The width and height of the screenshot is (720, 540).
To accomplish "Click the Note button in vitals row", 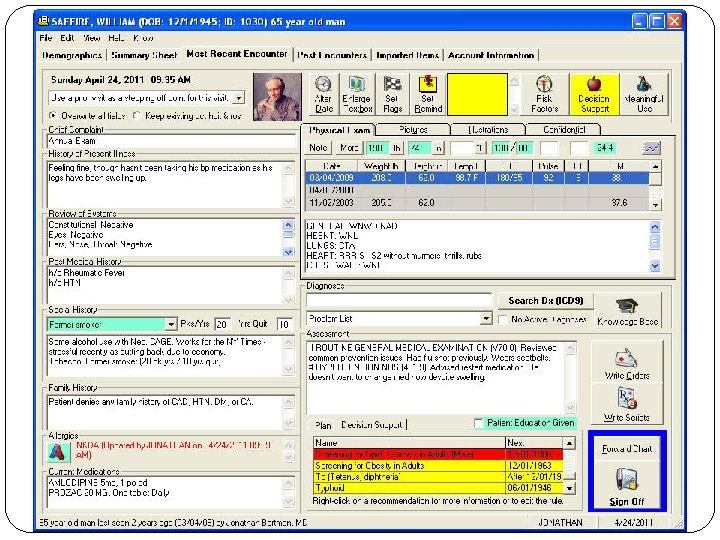I will click(x=318, y=148).
